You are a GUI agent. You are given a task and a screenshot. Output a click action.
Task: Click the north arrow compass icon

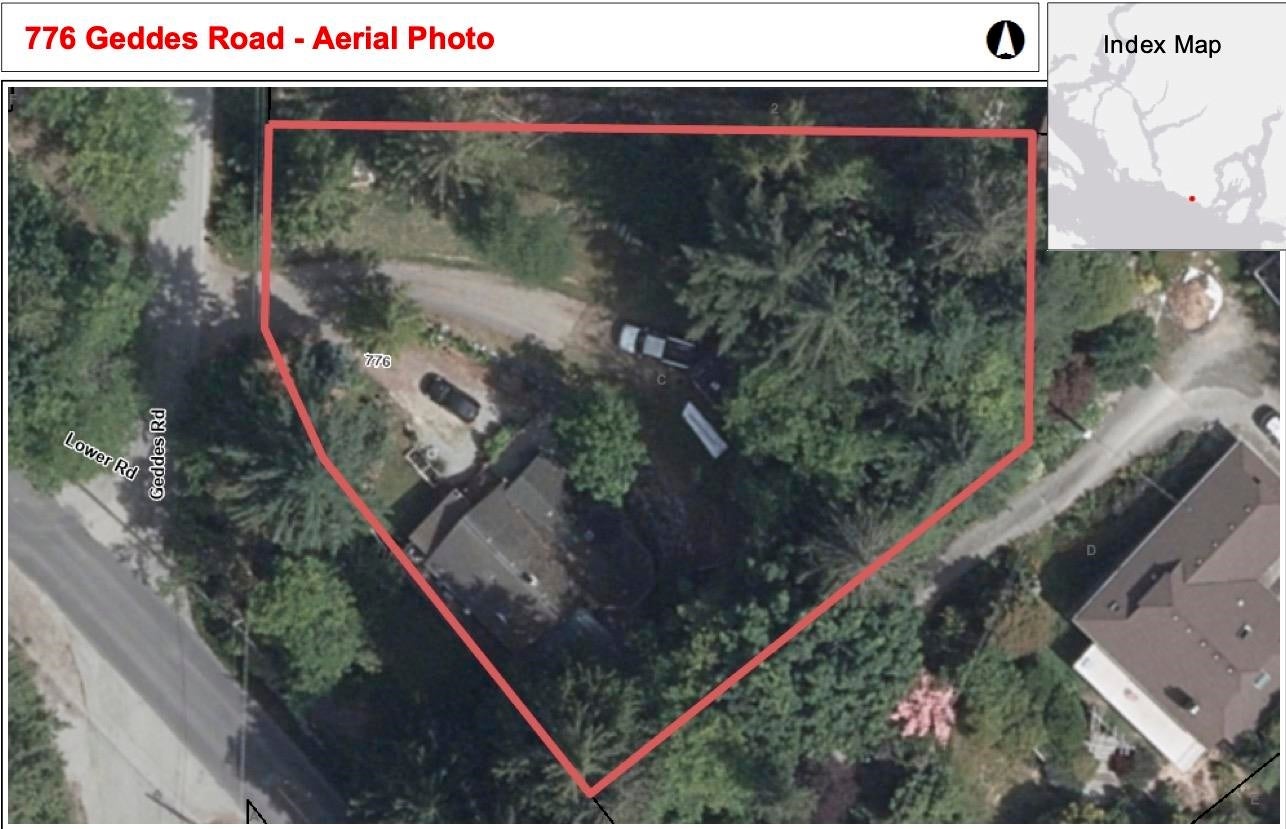tap(1005, 39)
